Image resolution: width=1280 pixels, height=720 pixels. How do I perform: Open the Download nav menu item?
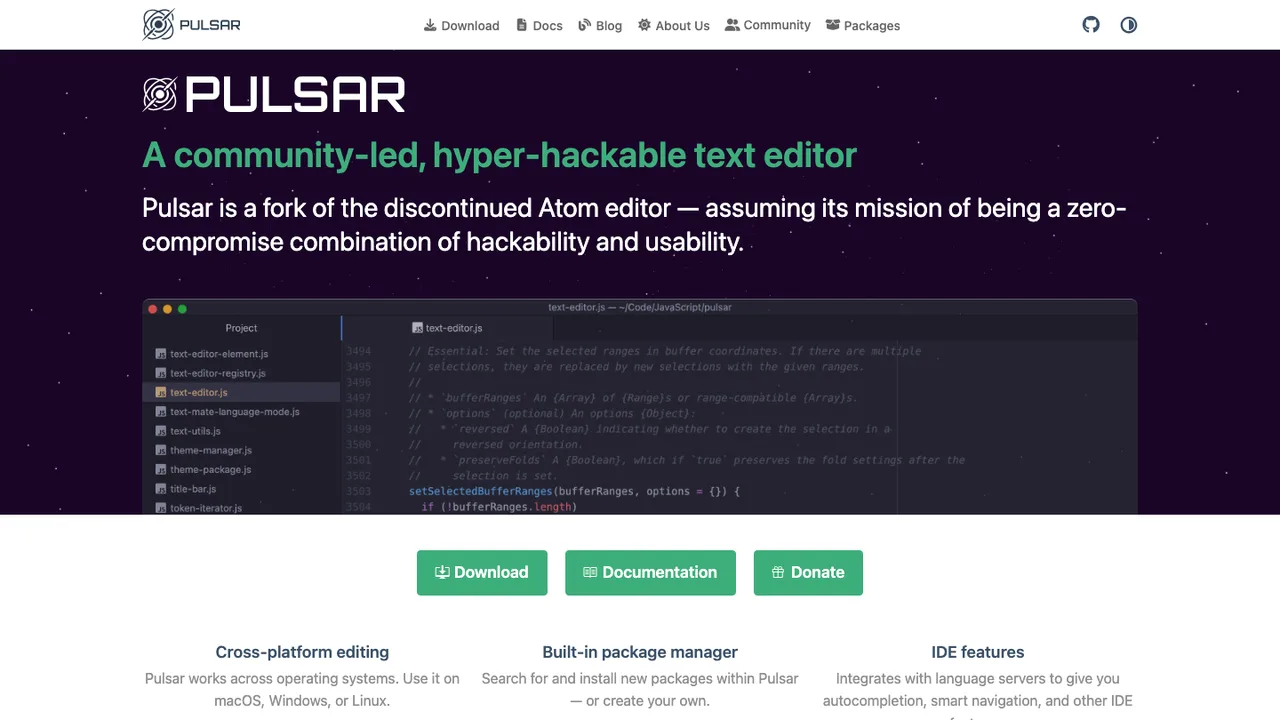pyautogui.click(x=461, y=25)
